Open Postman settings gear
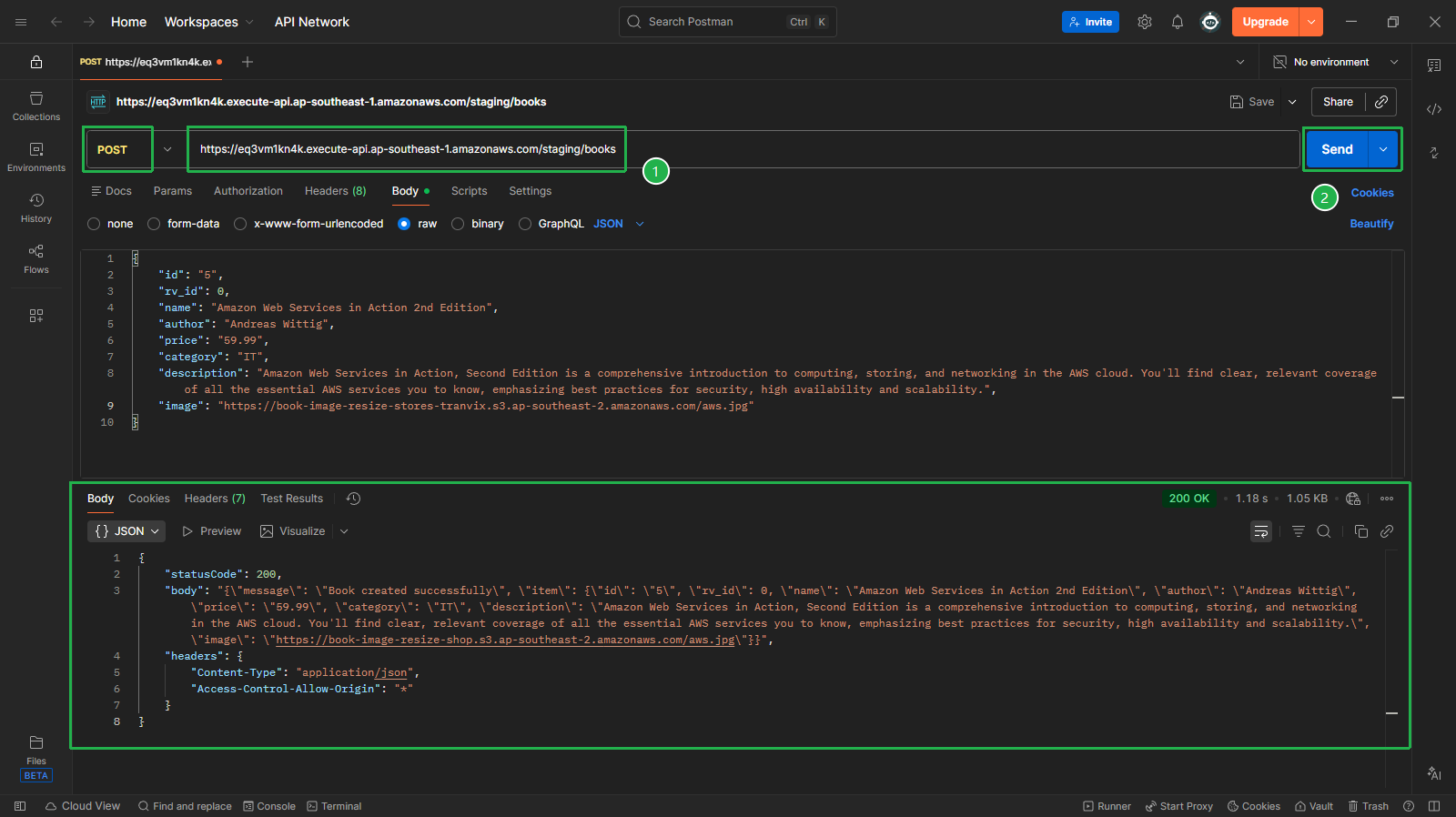 (x=1145, y=22)
